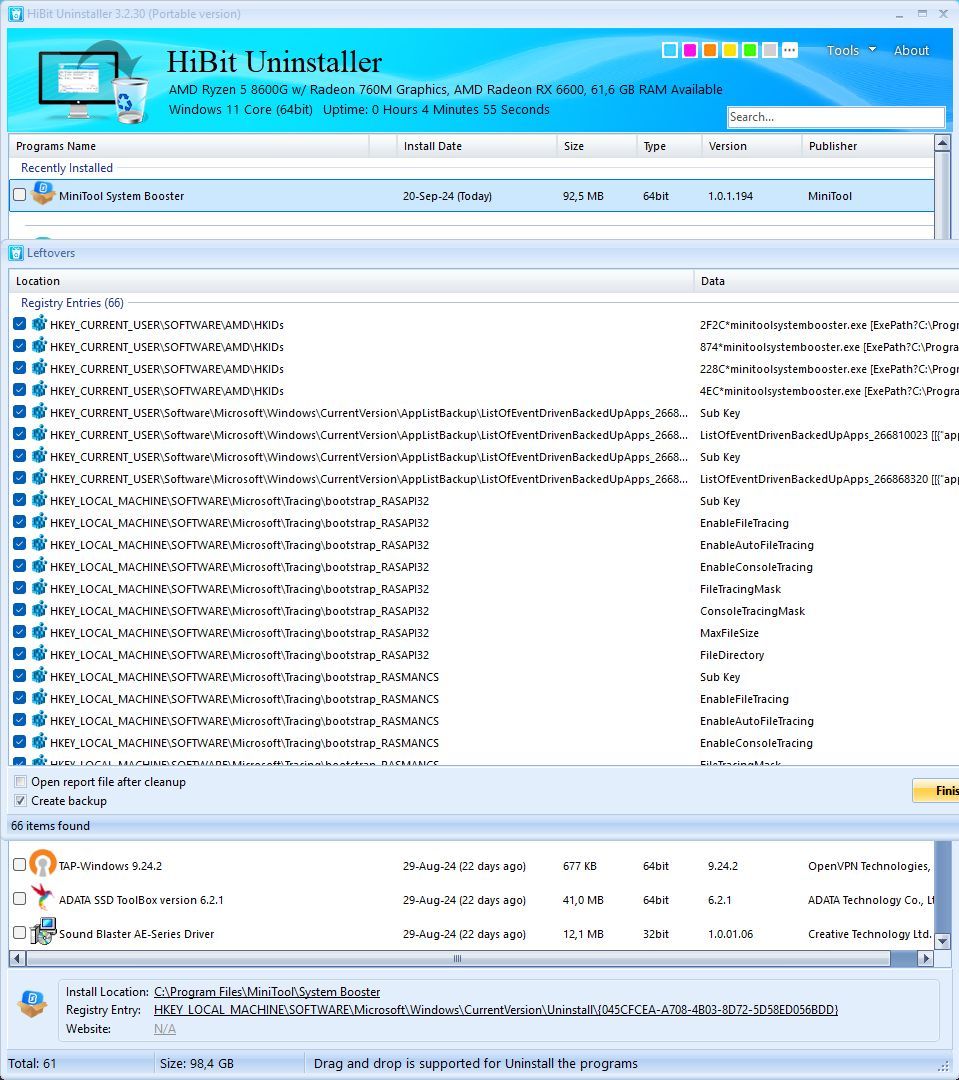Click registry icon for ListOfEventDrivenBackedUpApps_266810023 data entry
The width and height of the screenshot is (959, 1080).
pyautogui.click(x=39, y=434)
